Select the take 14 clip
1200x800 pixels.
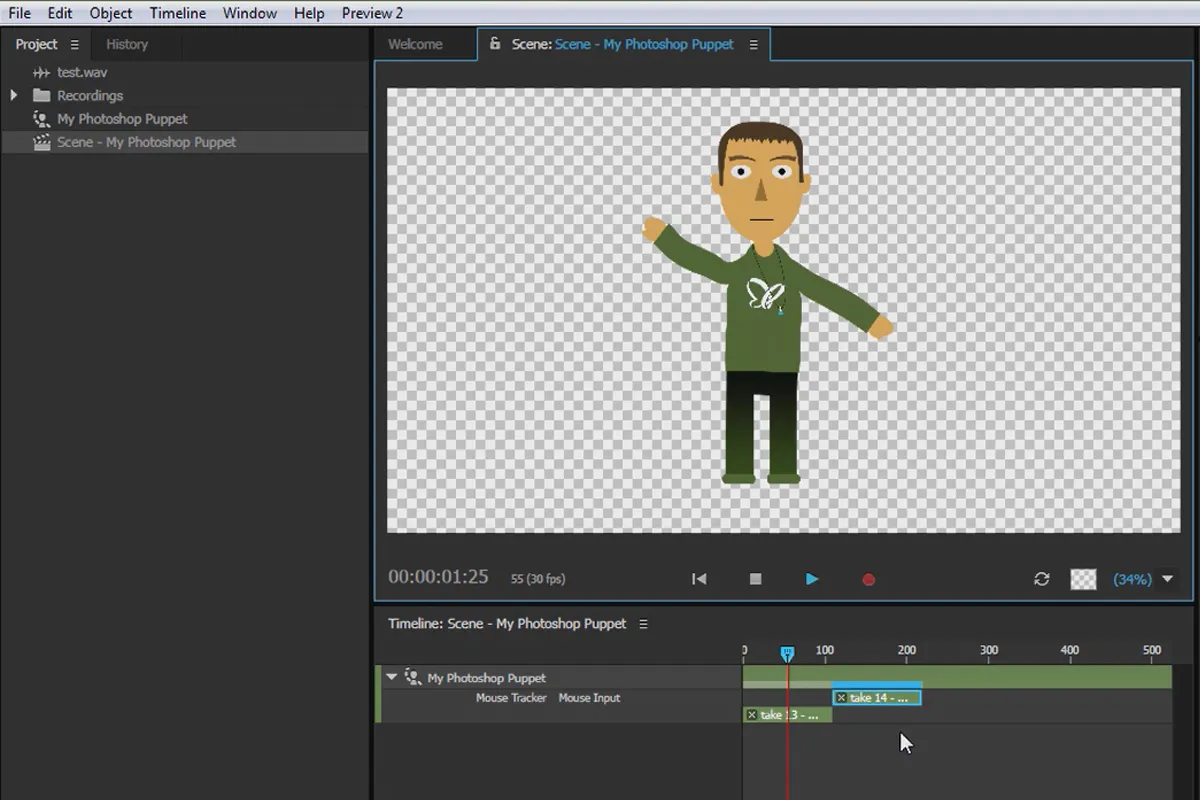[x=877, y=698]
